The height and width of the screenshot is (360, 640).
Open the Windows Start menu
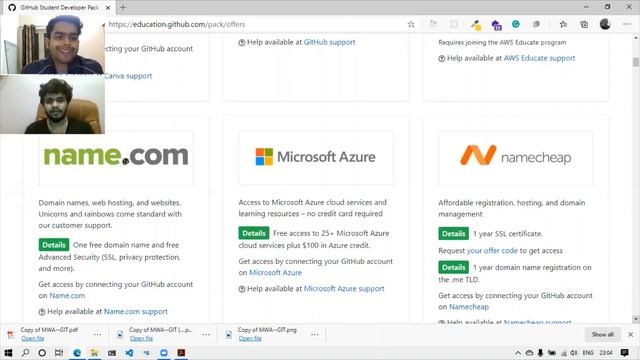[x=8, y=353]
